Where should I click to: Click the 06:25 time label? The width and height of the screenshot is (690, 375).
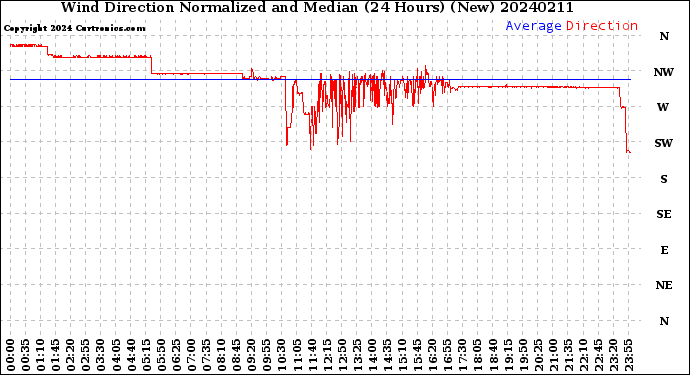click(x=176, y=355)
